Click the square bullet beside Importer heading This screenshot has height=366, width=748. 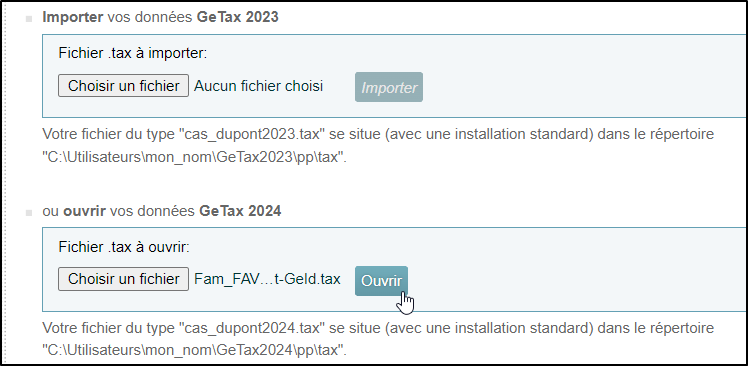[29, 19]
